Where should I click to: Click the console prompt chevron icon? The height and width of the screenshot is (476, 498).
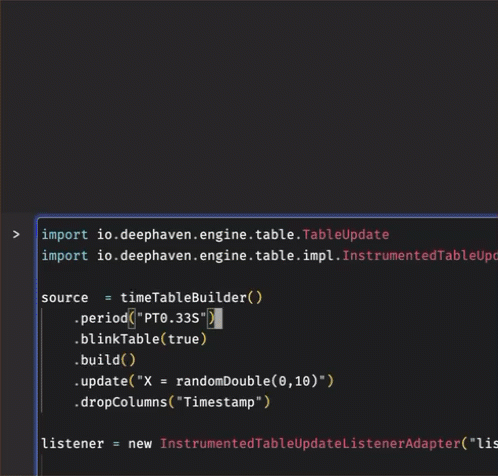point(16,235)
